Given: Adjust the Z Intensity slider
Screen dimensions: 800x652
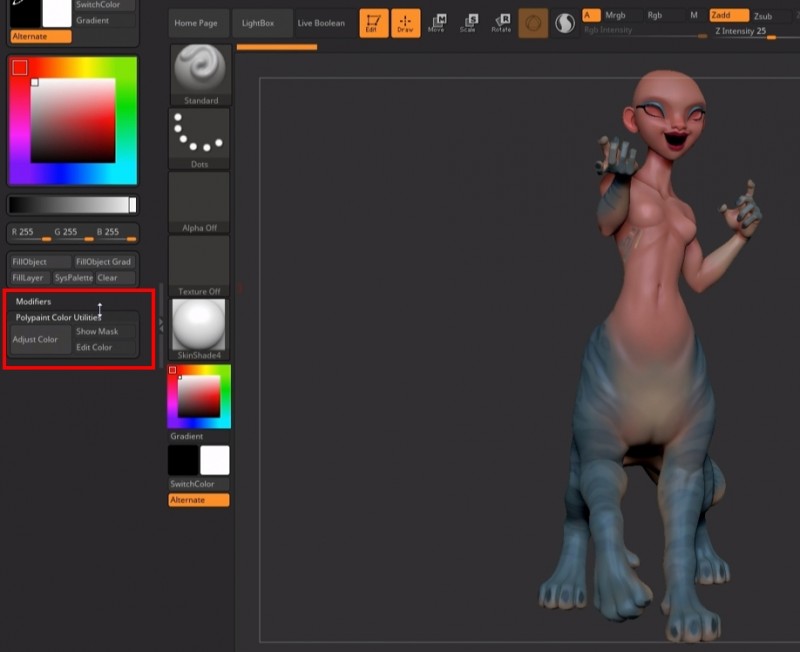Looking at the screenshot, I should coord(757,33).
